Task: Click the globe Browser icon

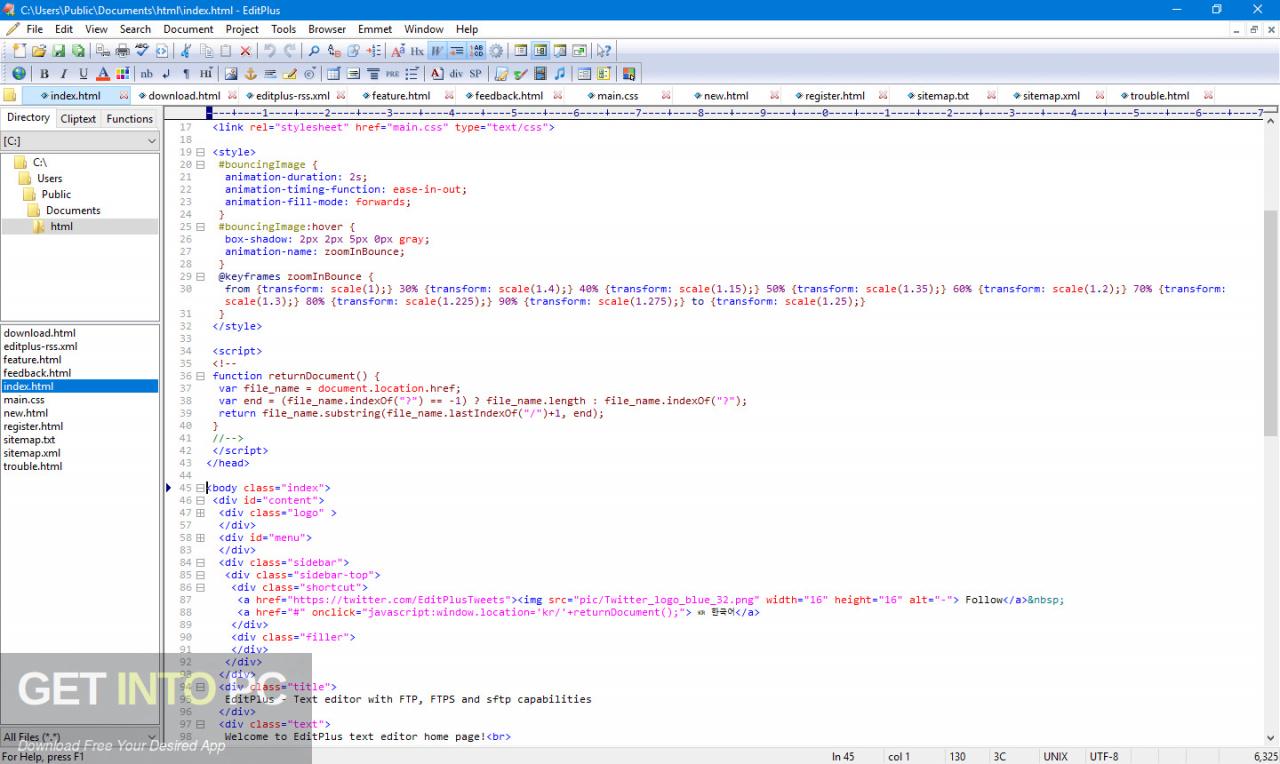Action: (18, 73)
